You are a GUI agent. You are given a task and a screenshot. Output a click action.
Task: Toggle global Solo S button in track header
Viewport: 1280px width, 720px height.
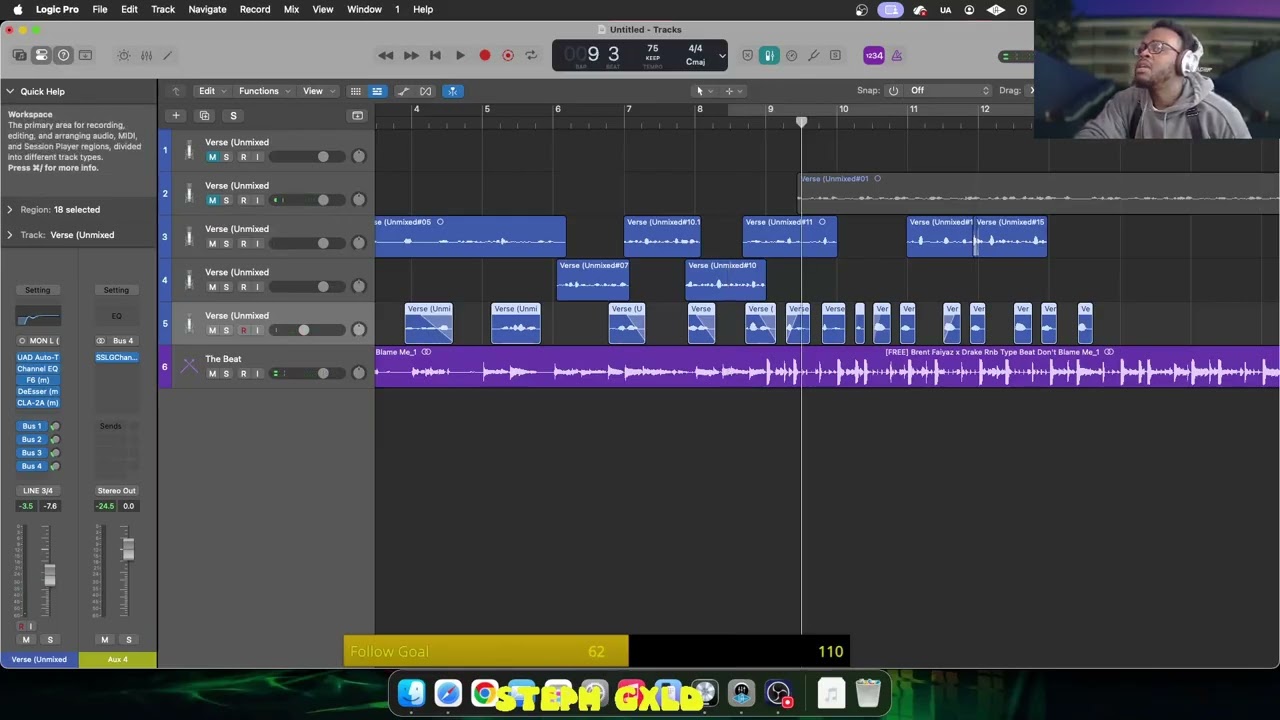pos(233,115)
